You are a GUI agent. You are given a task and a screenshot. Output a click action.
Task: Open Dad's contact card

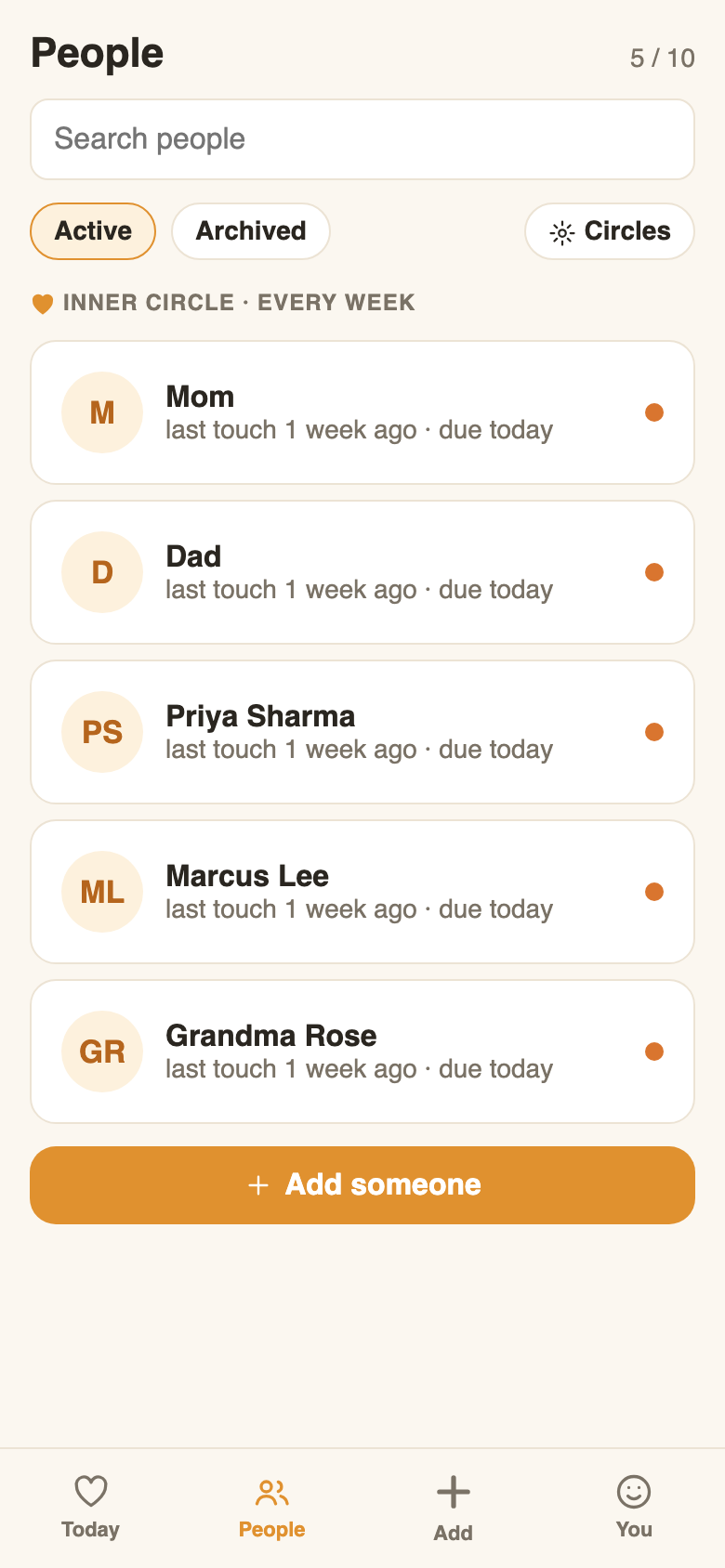point(362,572)
